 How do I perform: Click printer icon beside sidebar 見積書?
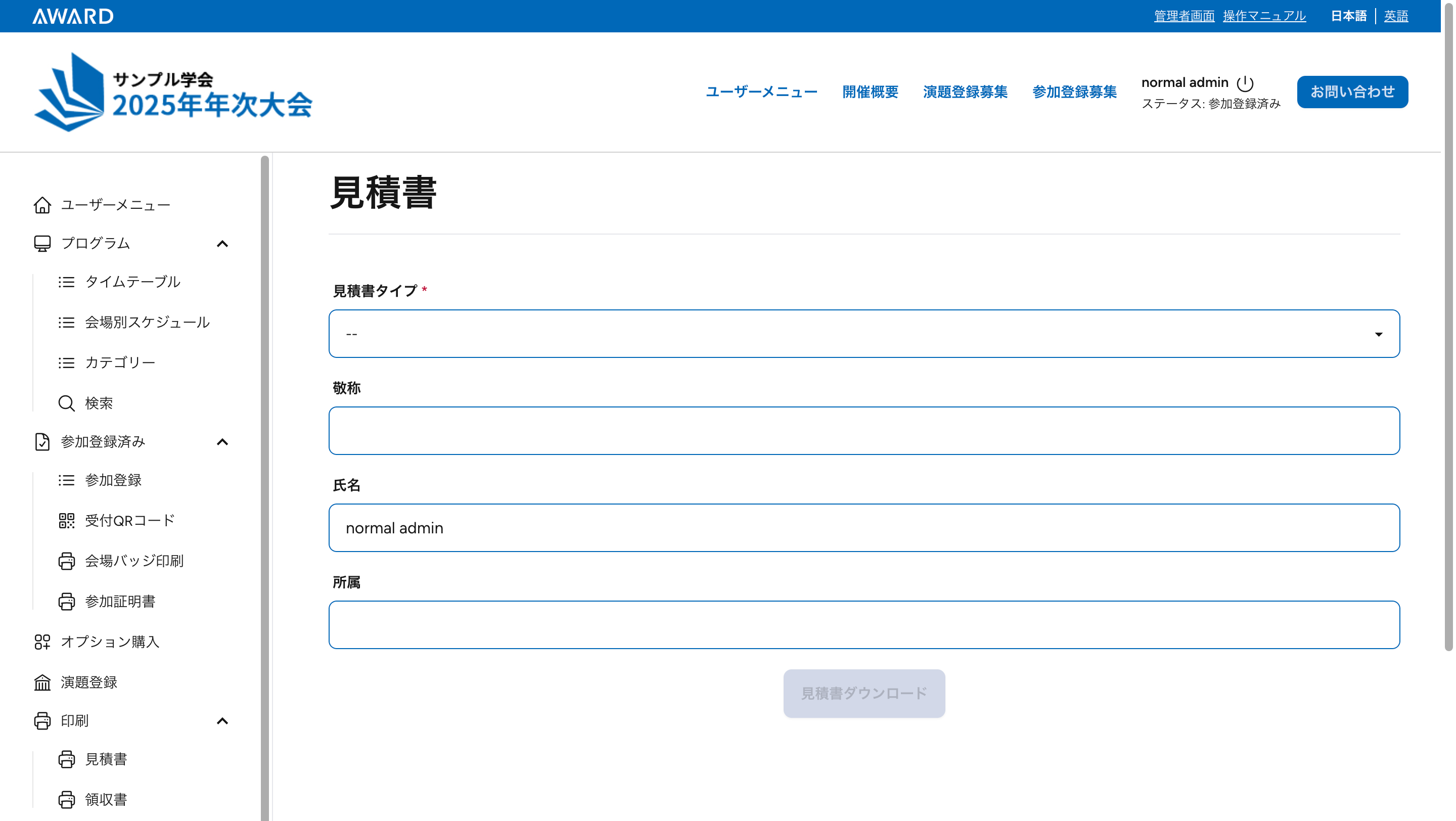point(67,759)
